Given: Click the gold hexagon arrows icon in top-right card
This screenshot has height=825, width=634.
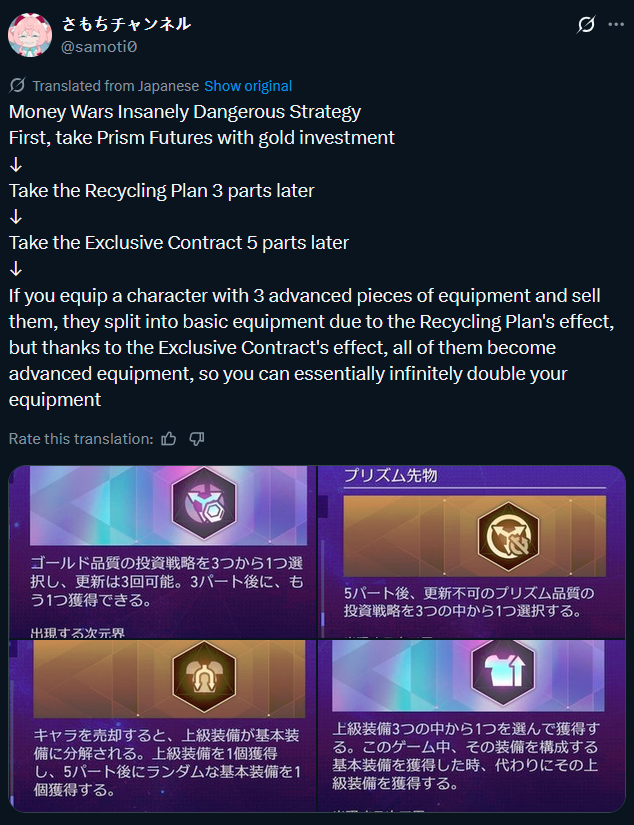Looking at the screenshot, I should 508,536.
